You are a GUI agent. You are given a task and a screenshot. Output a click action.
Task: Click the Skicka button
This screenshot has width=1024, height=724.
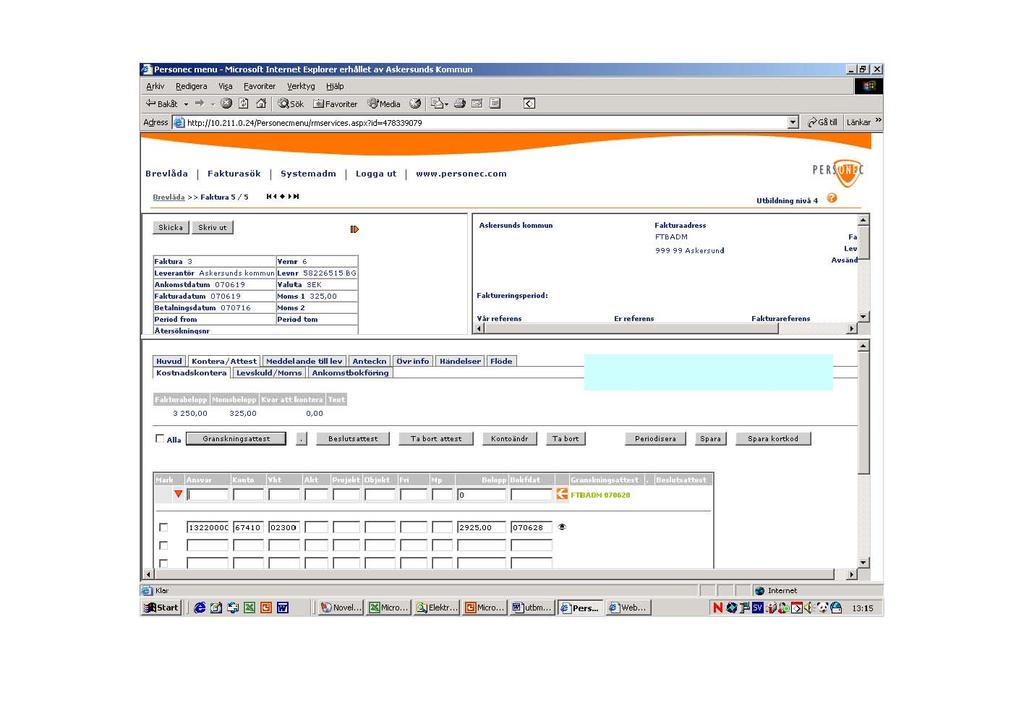tap(170, 227)
